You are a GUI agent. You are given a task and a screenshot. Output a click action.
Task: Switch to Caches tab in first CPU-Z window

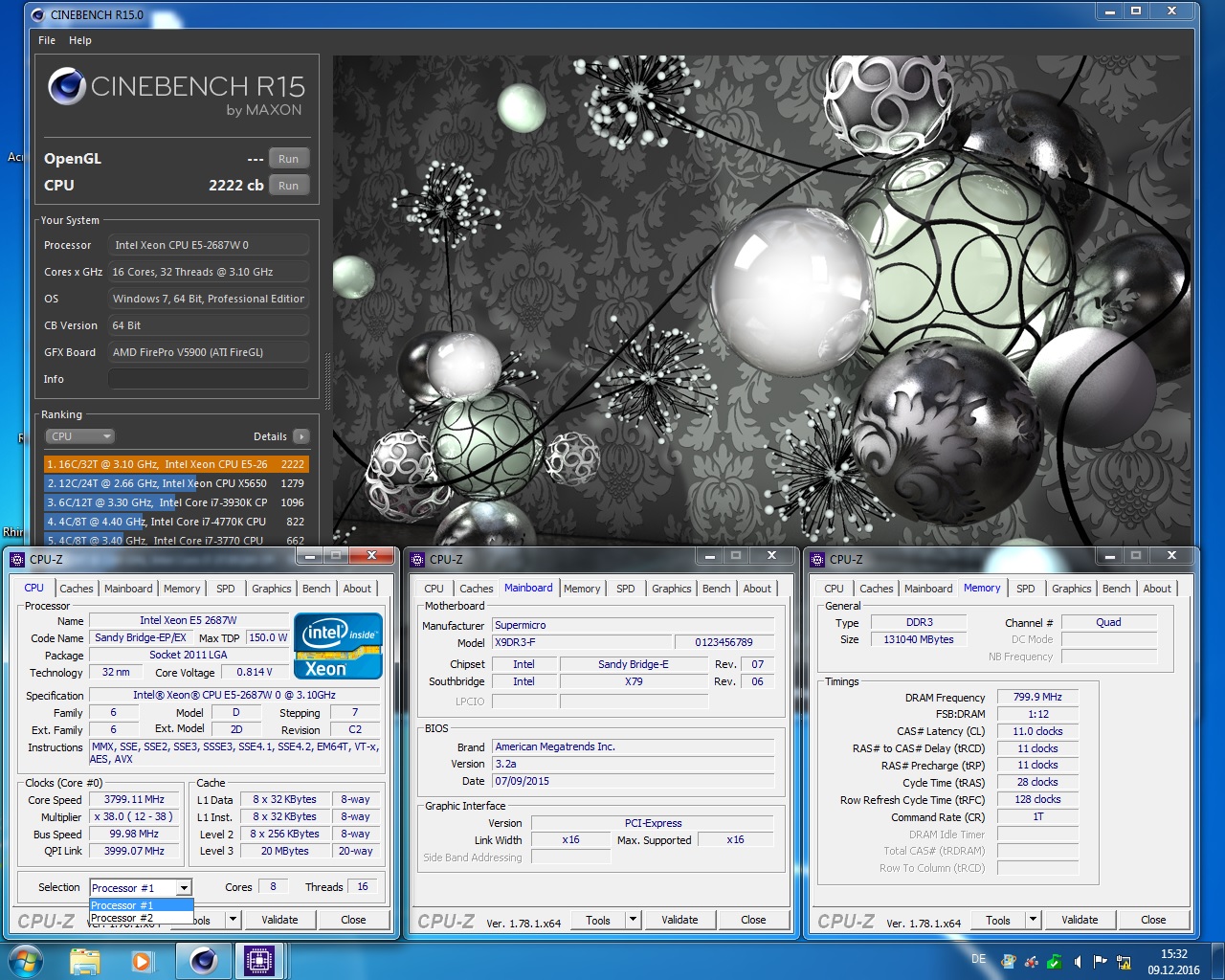tap(77, 589)
